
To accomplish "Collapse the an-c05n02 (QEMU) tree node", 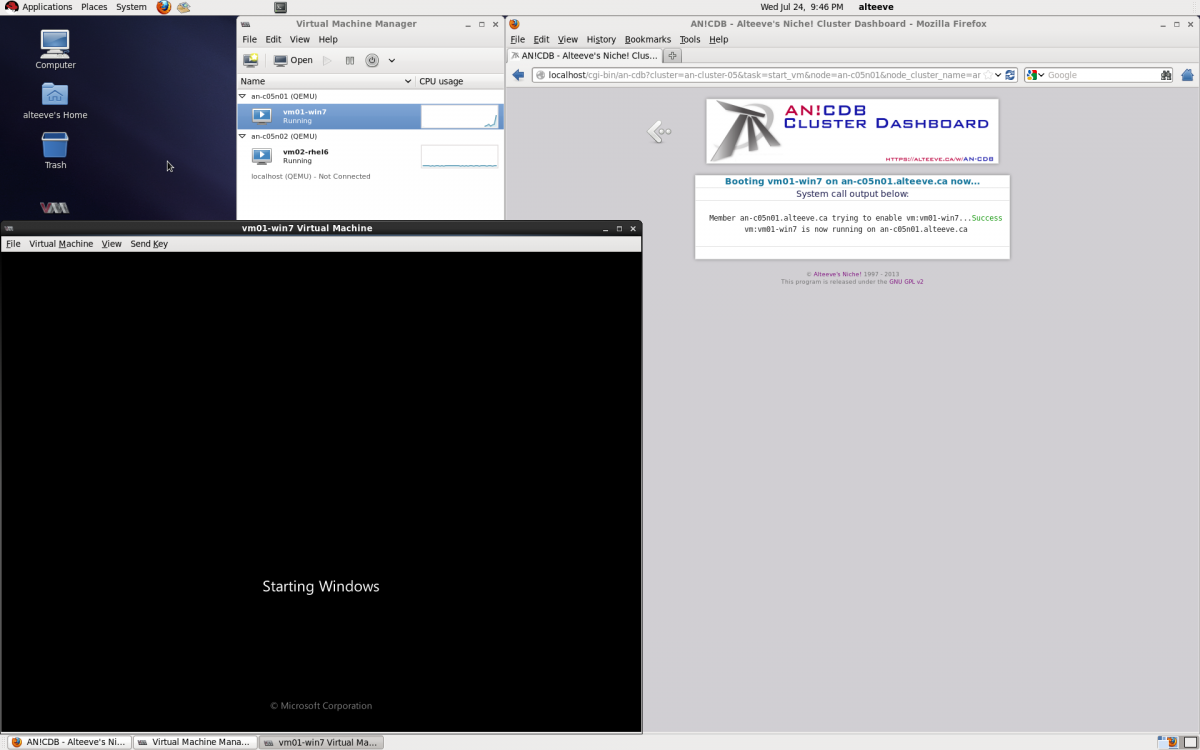I will [x=243, y=136].
